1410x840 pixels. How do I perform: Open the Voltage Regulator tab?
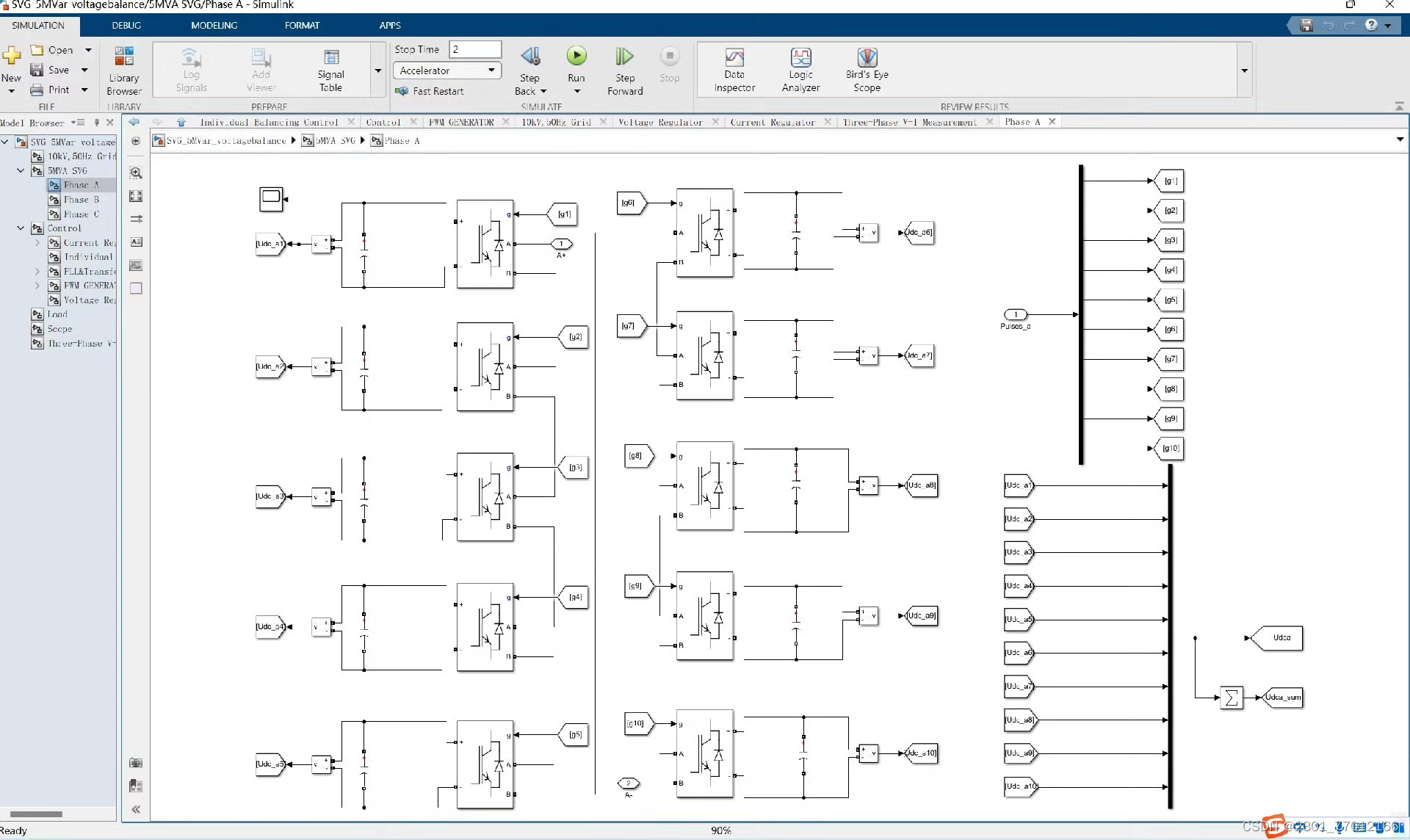(x=660, y=122)
